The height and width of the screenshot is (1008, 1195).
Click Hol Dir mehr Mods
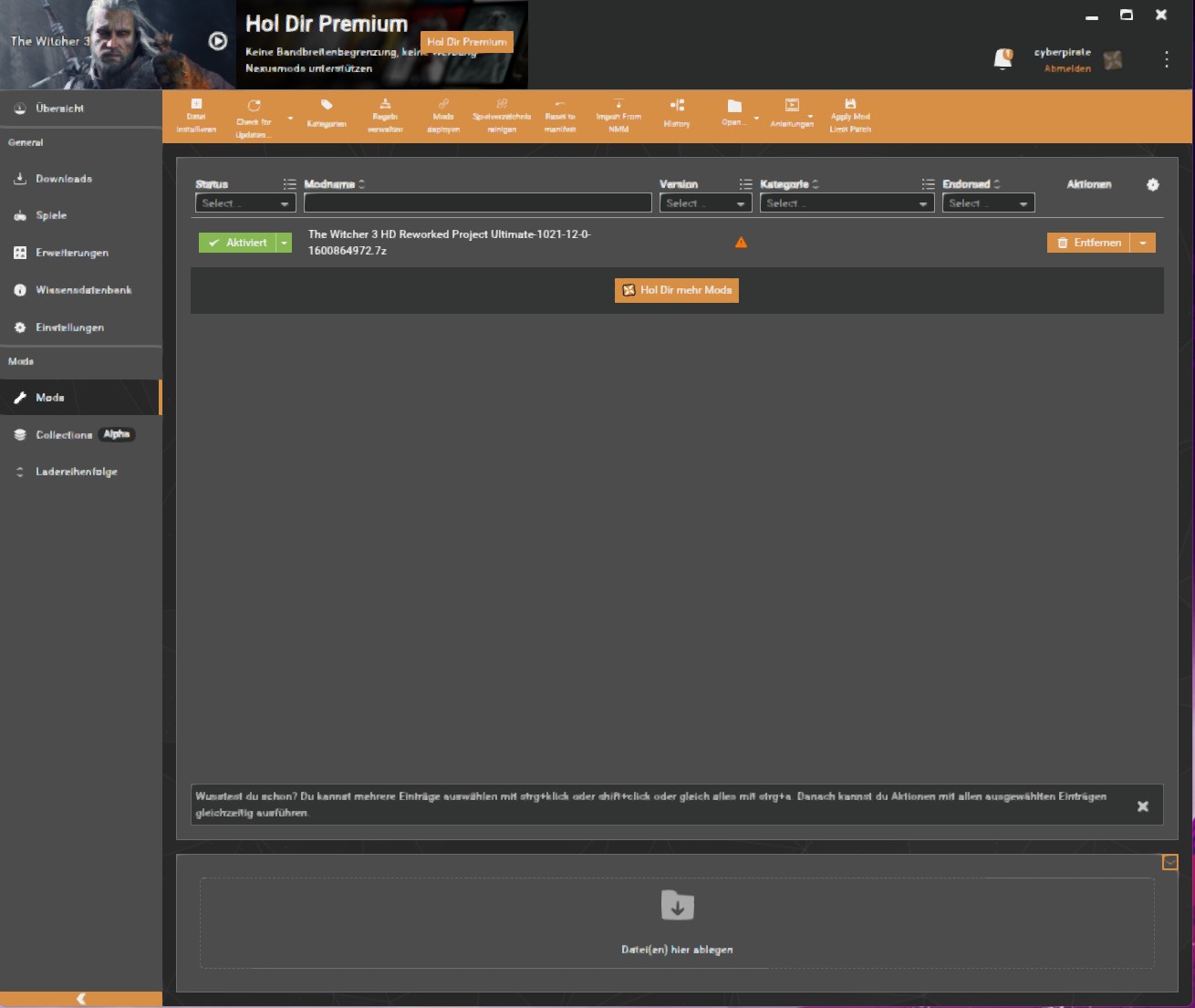pyautogui.click(x=676, y=290)
